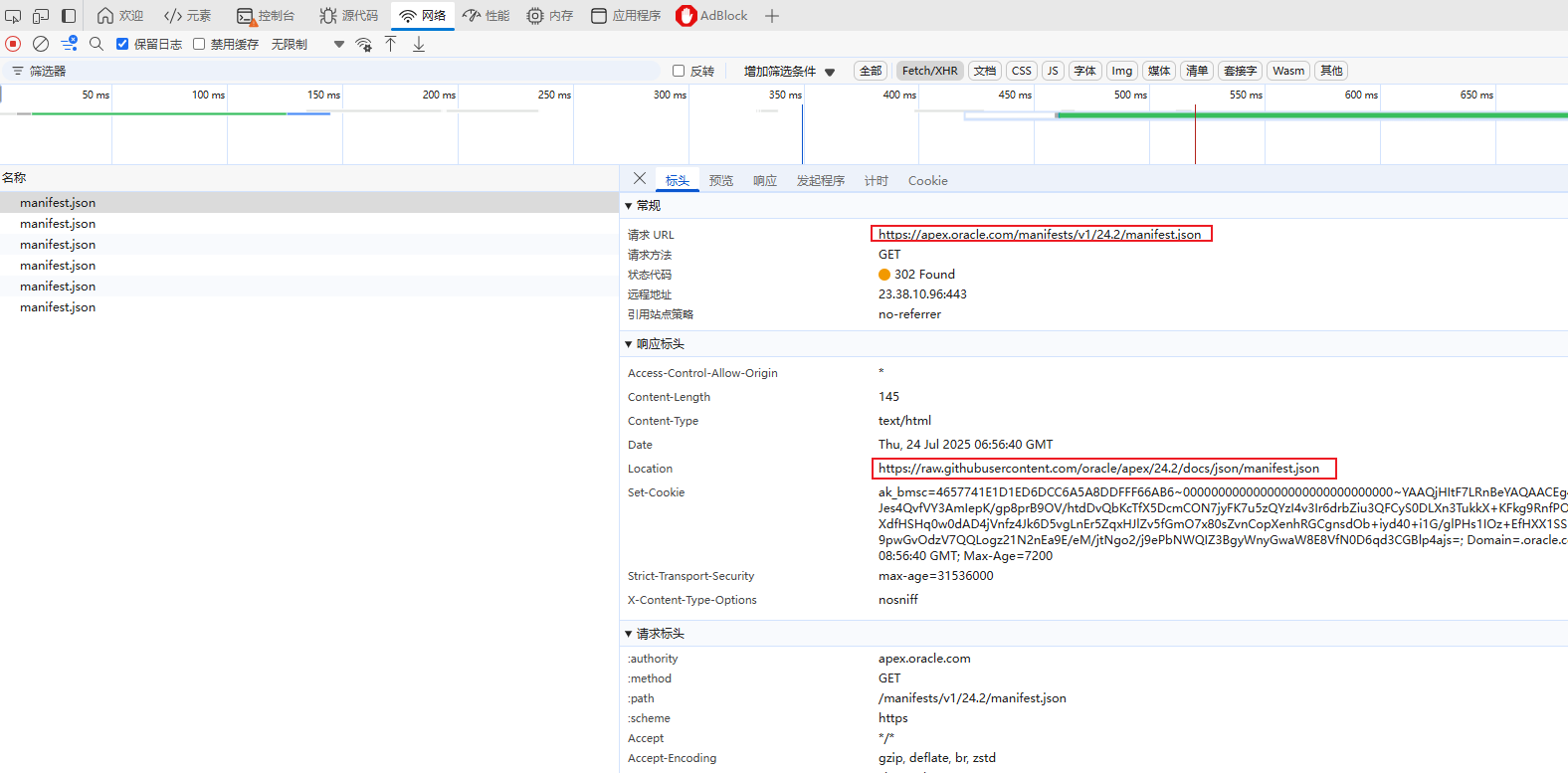Select the Wasm filter type
The image size is (1568, 773).
coord(1288,71)
